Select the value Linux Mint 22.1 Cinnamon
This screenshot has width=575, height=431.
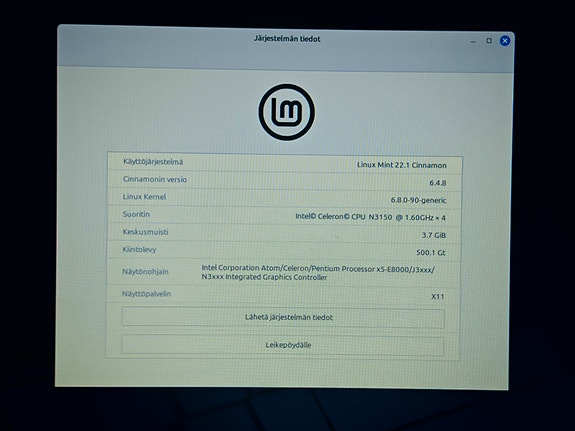[x=402, y=165]
